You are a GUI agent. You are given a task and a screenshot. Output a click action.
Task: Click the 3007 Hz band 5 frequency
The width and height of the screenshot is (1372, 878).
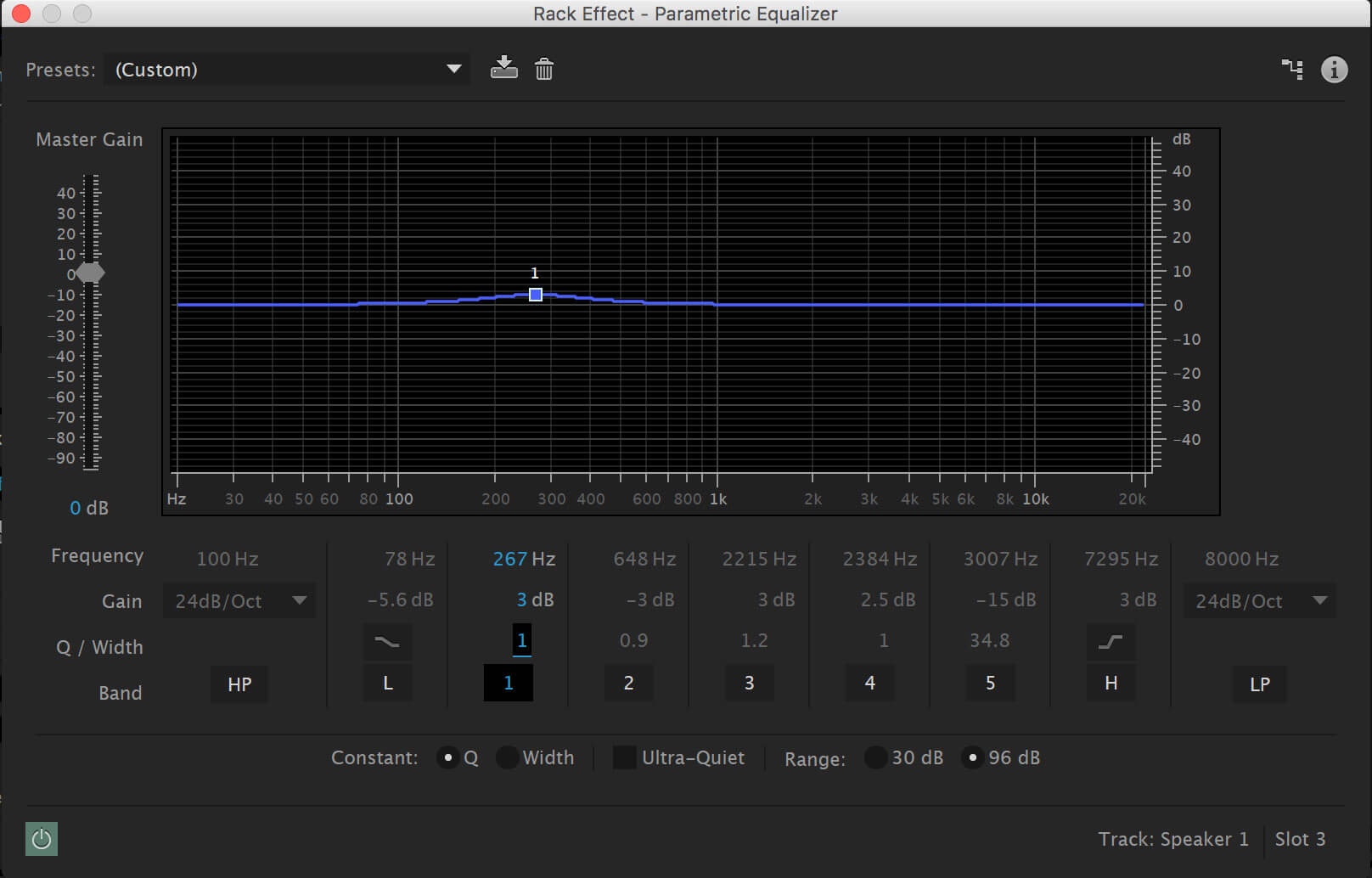point(1000,559)
